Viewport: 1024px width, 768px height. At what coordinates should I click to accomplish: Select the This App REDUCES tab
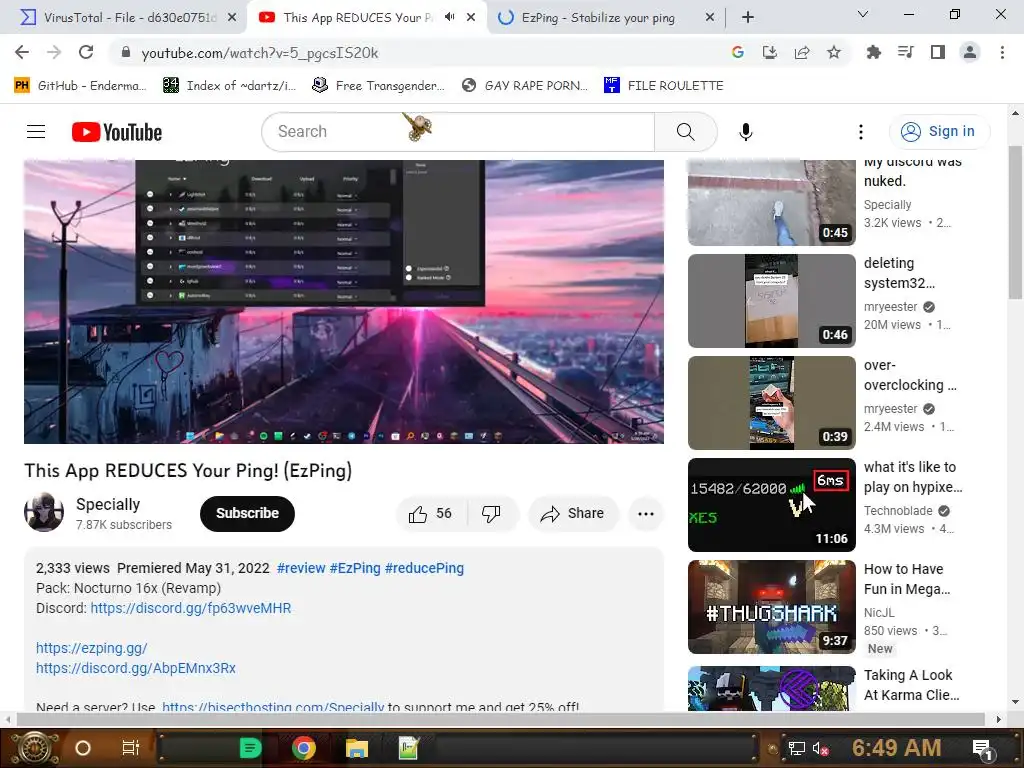coord(358,18)
